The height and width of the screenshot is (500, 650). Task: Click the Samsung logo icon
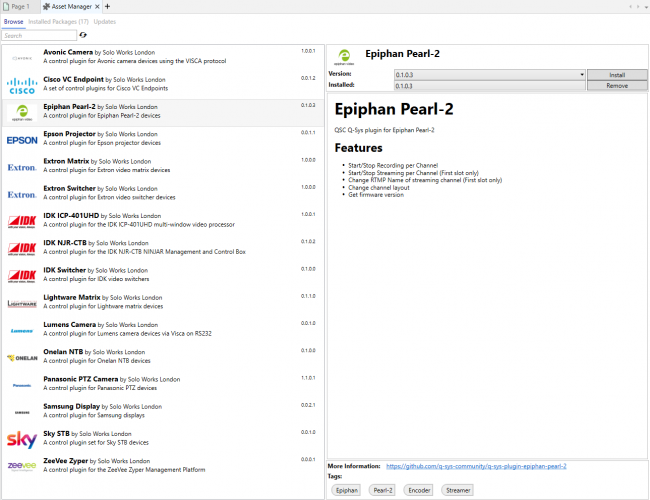[22, 413]
